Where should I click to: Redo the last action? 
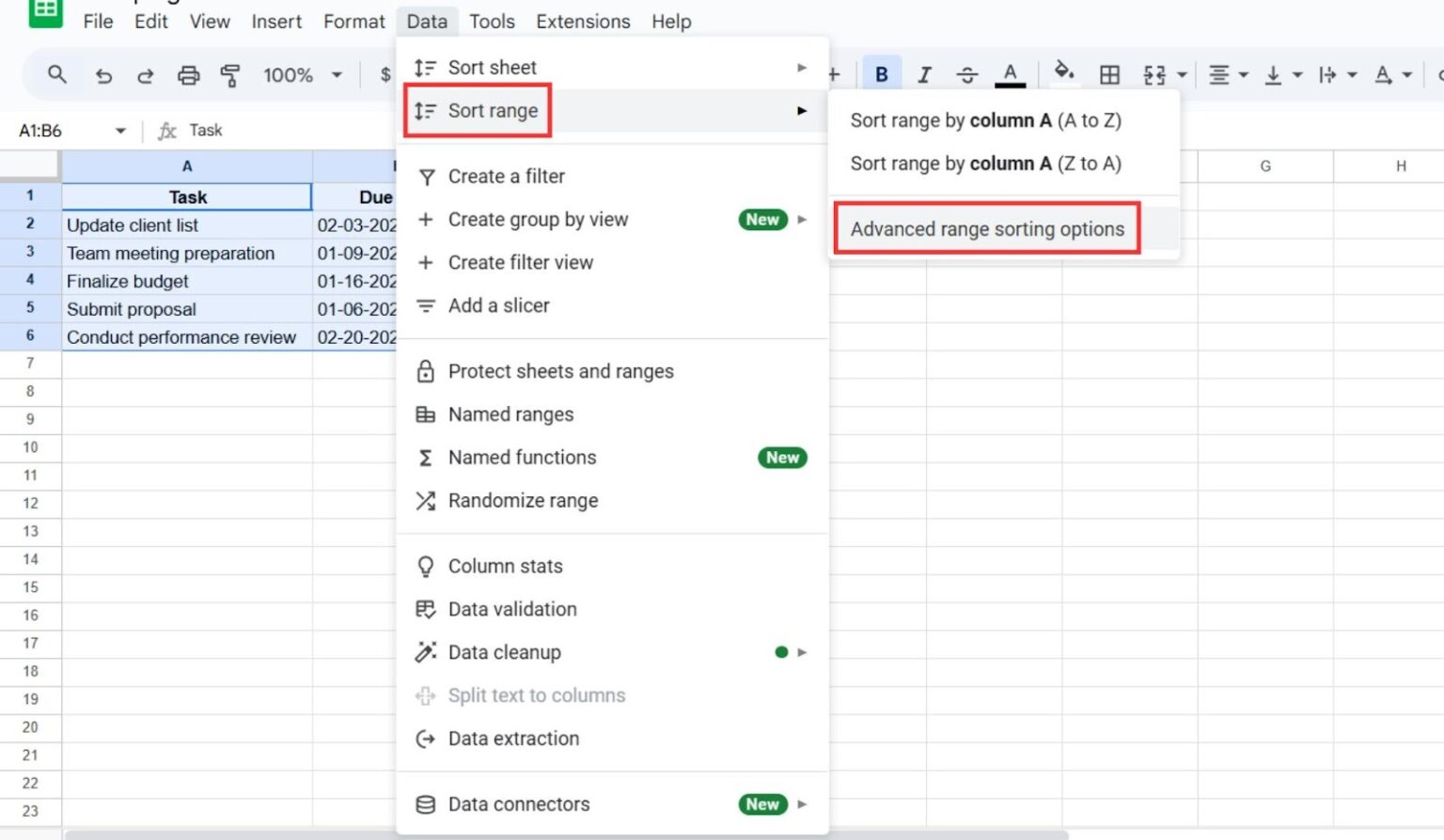(146, 74)
